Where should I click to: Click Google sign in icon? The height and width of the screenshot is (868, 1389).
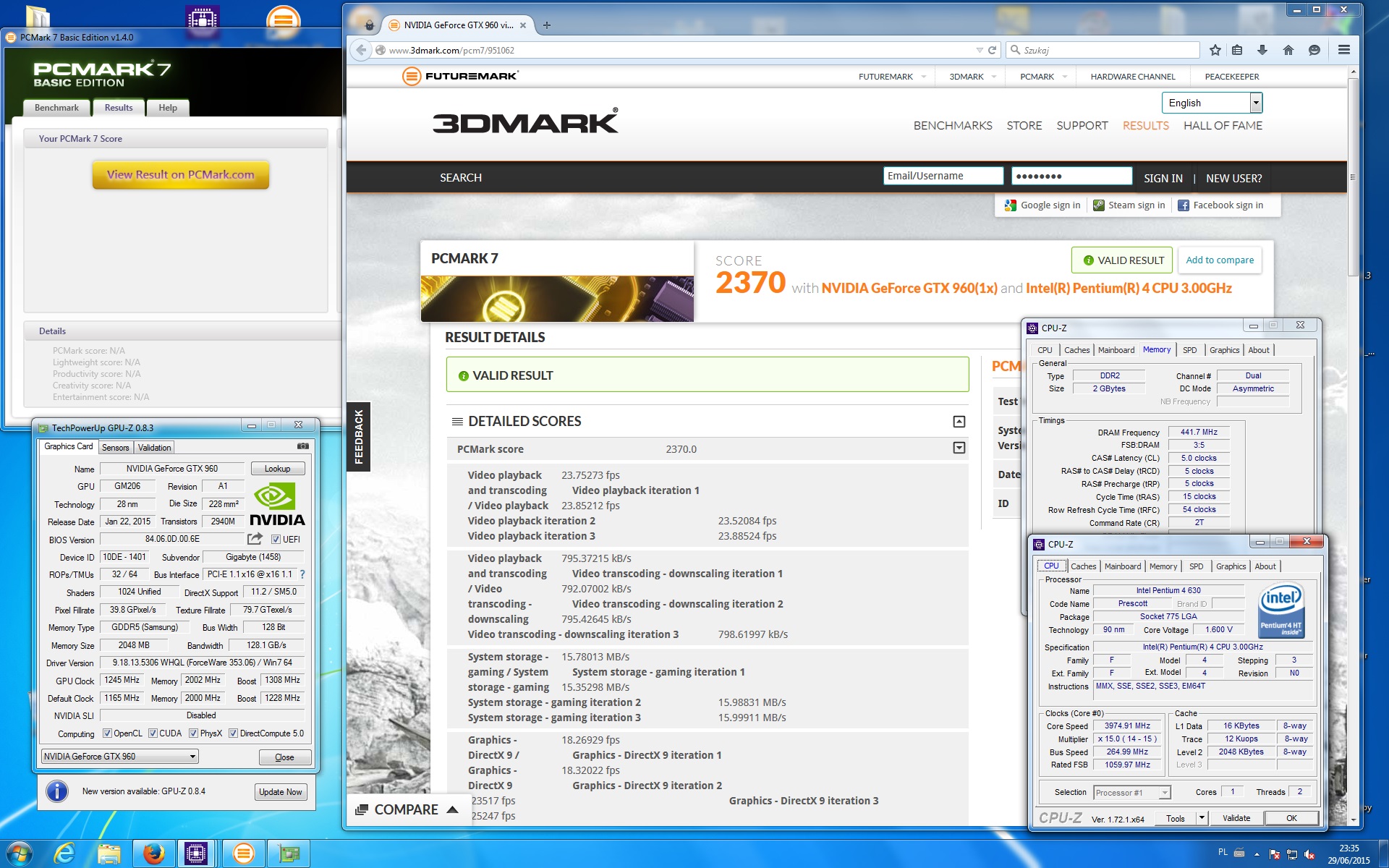click(1011, 205)
